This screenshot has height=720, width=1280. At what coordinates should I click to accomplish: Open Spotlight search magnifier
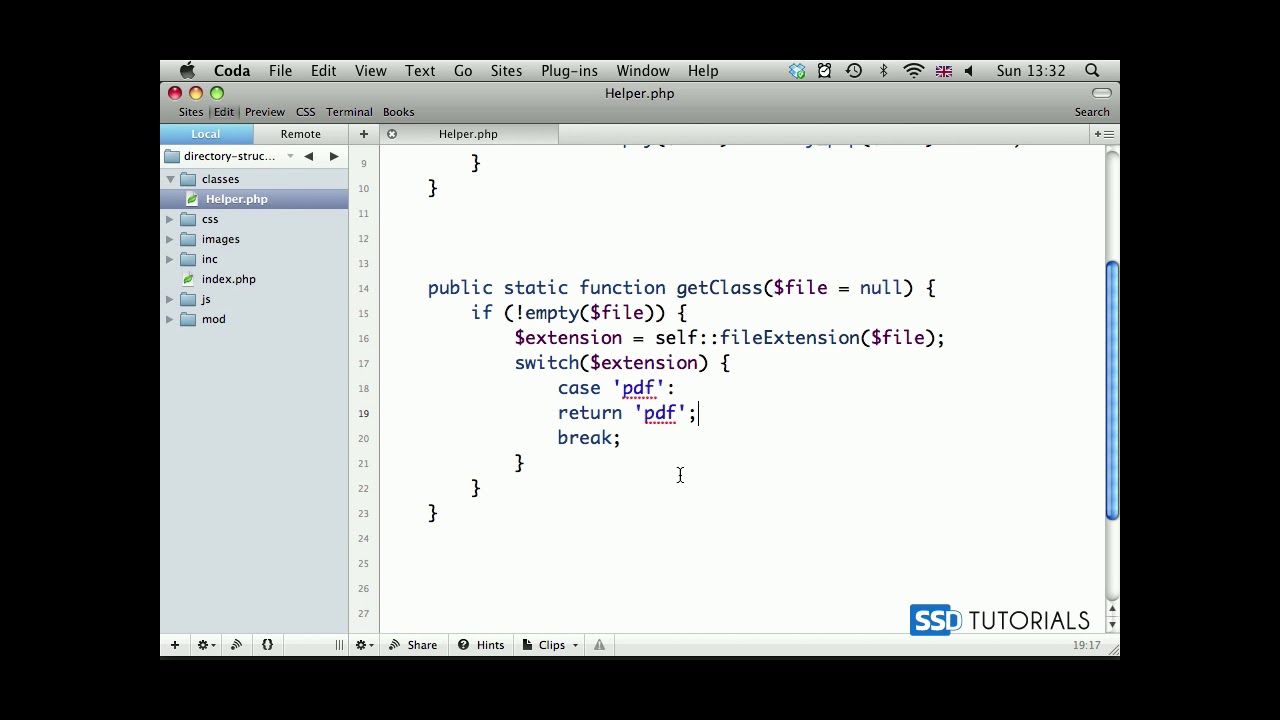tap(1092, 71)
